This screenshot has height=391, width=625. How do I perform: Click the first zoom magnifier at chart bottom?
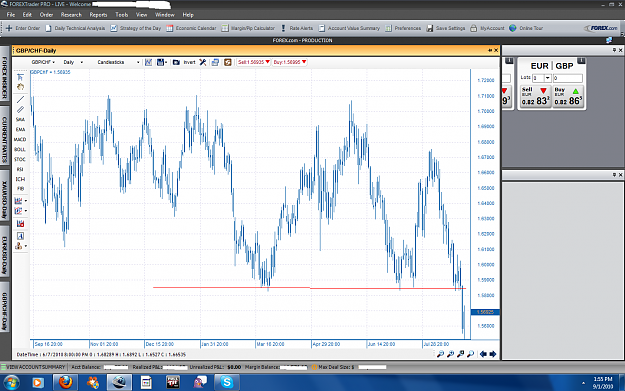pos(440,354)
